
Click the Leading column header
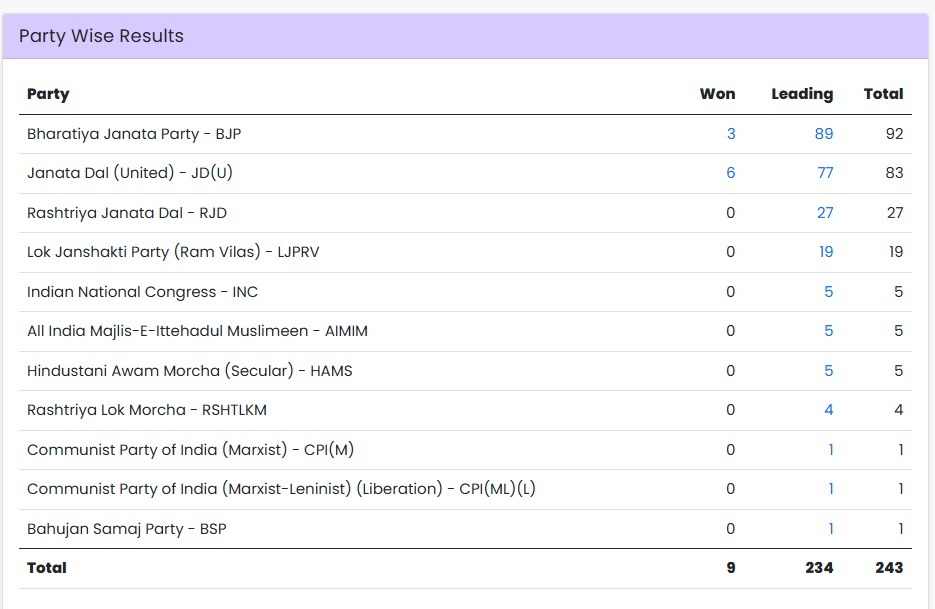pyautogui.click(x=802, y=94)
